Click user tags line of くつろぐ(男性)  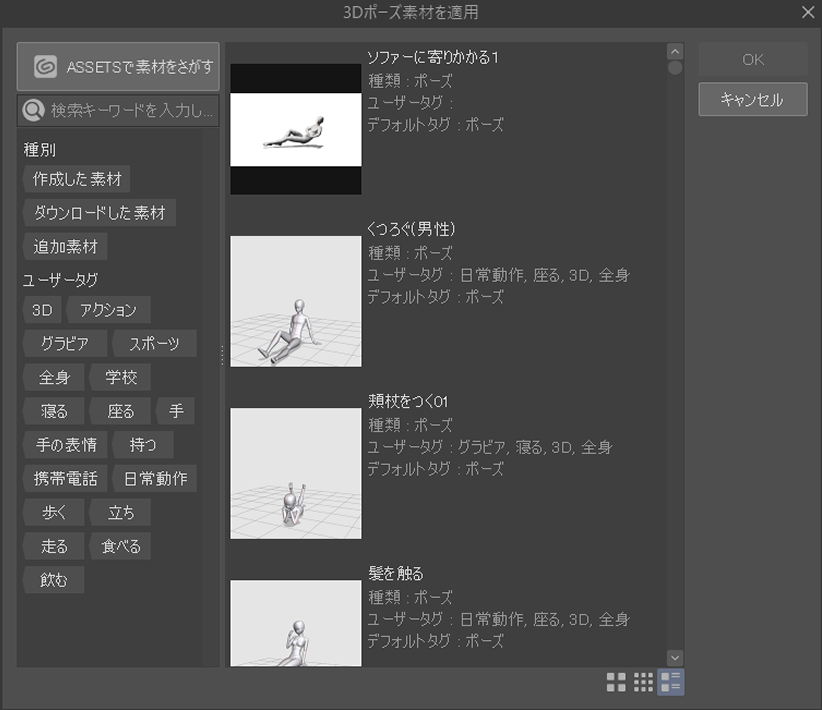[499, 275]
